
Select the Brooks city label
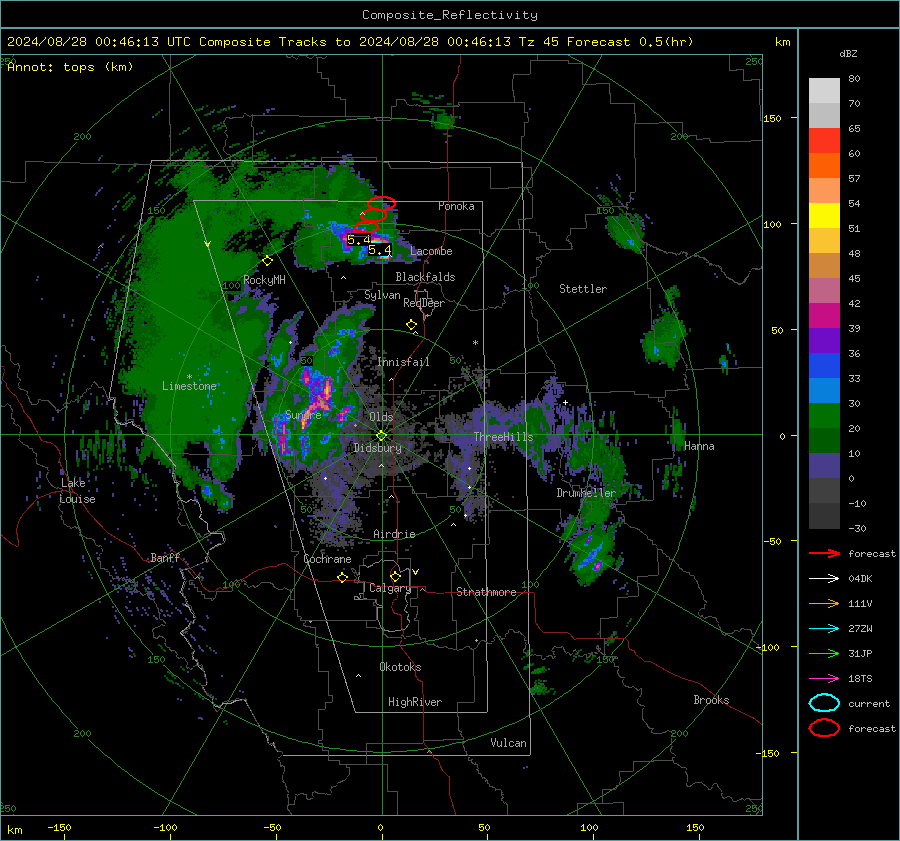click(x=711, y=700)
